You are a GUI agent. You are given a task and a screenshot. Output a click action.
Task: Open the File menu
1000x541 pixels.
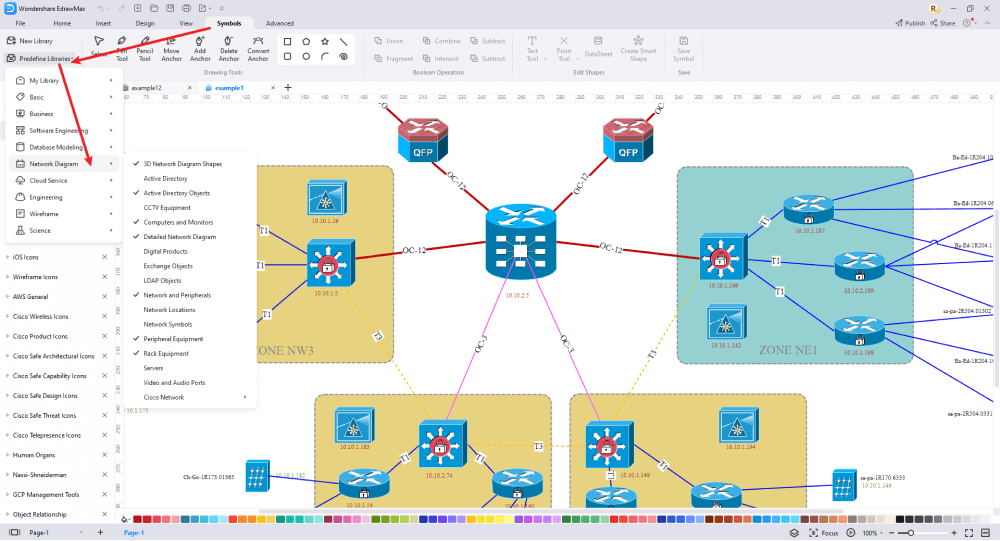pos(20,23)
